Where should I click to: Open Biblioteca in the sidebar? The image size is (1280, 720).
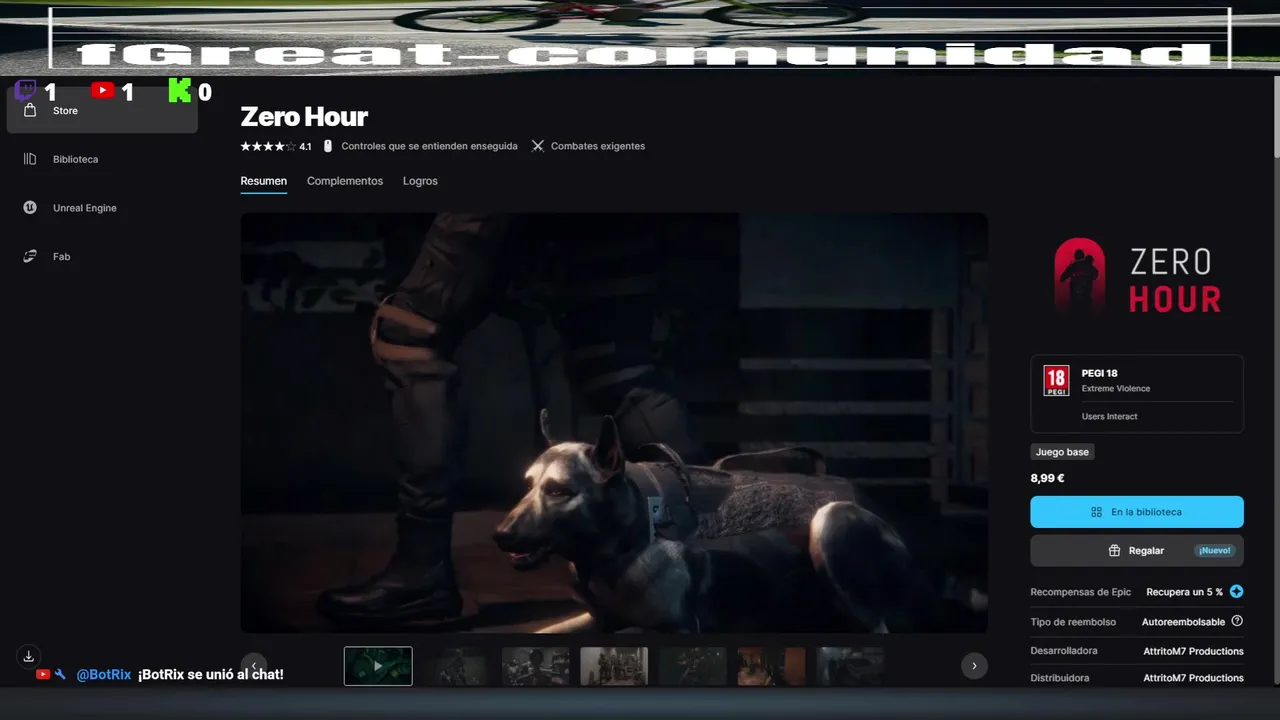[x=102, y=159]
